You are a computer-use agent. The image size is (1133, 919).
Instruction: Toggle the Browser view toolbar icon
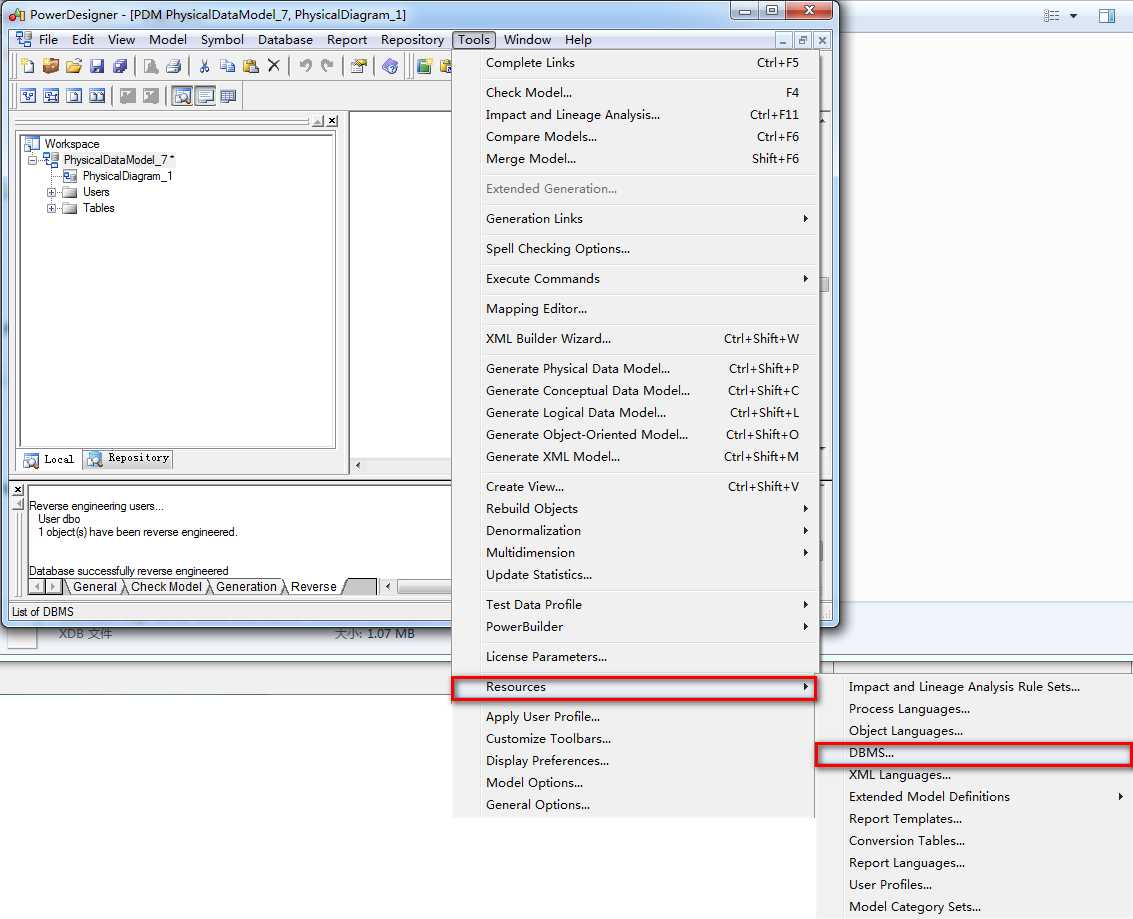(182, 95)
